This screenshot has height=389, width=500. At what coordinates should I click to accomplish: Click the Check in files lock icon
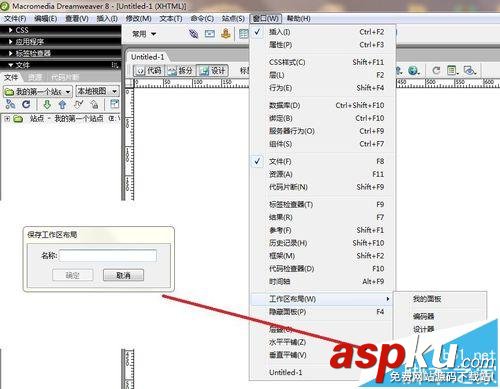coord(95,105)
